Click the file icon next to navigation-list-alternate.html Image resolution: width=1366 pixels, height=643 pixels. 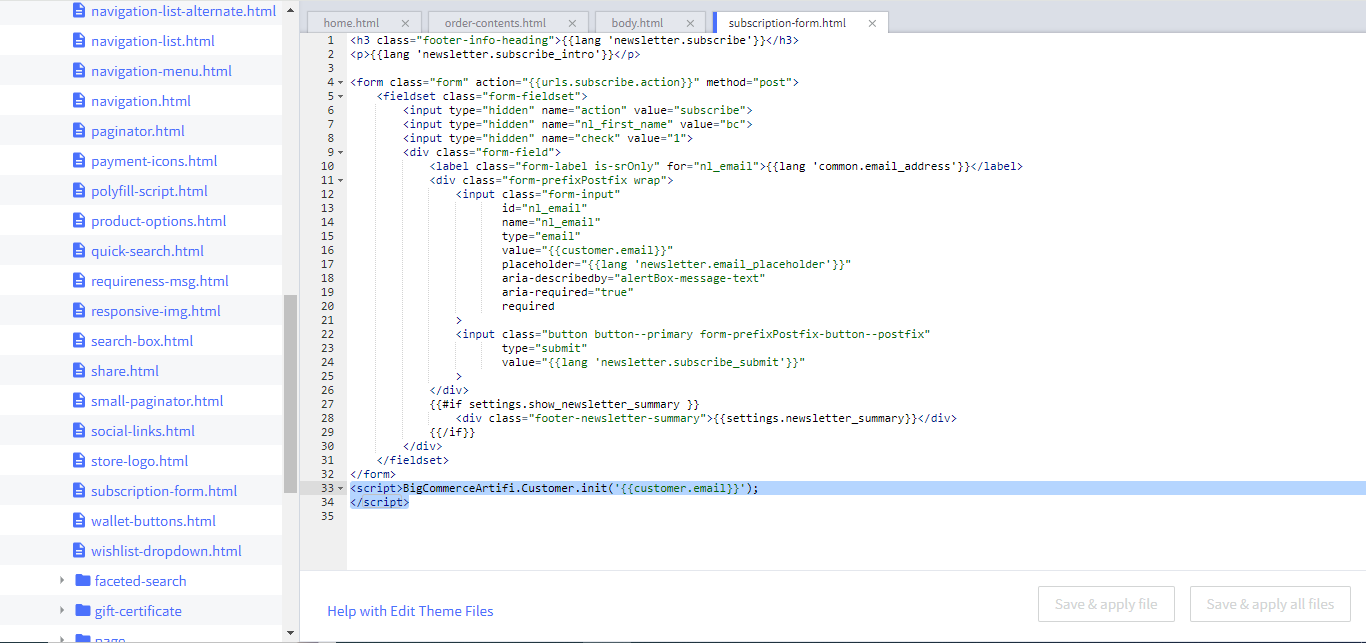click(x=81, y=11)
